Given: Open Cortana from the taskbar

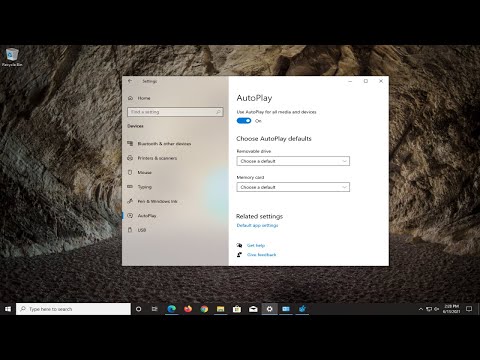Looking at the screenshot, I should pos(138,309).
